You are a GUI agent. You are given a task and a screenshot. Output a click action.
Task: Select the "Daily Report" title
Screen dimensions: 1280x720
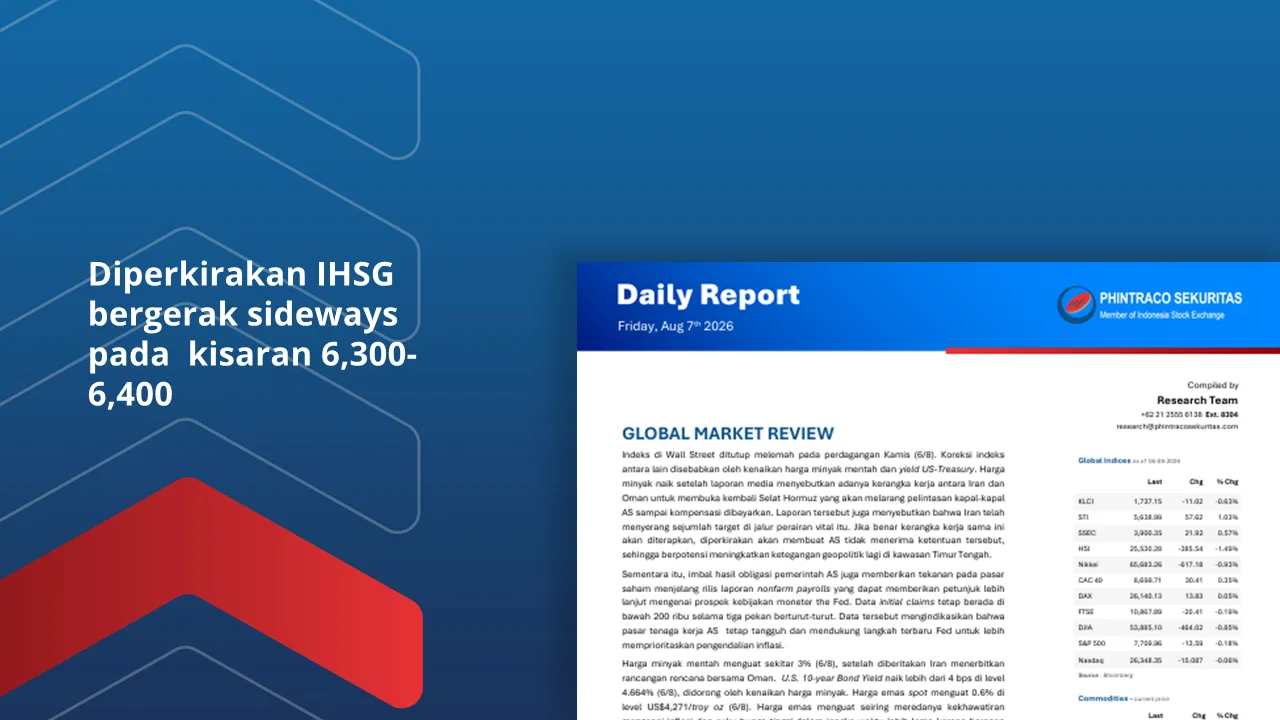(708, 296)
